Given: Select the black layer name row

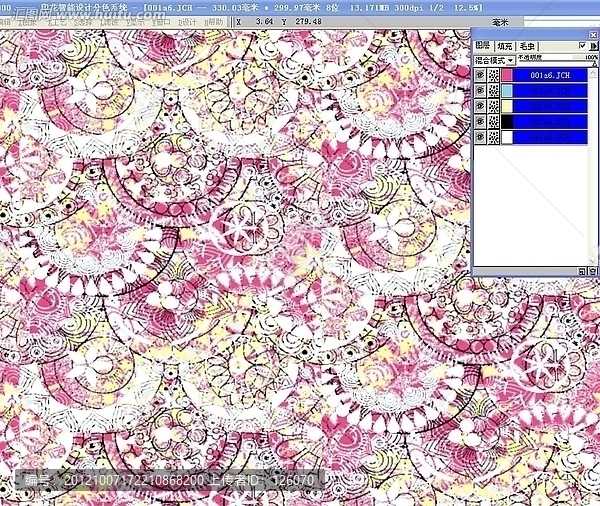Looking at the screenshot, I should tap(550, 122).
